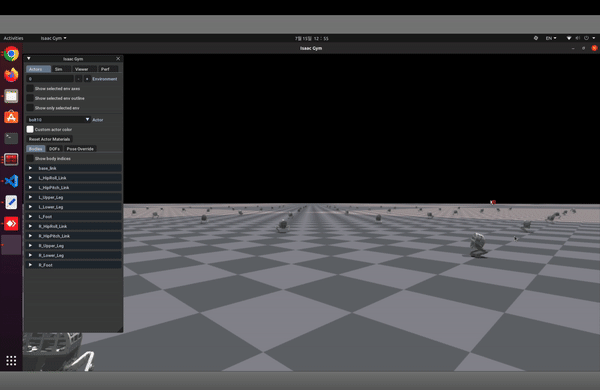Screen dimensions: 600x390
Task: Open the bolt10 Actor dropdown
Action: [x=58, y=119]
